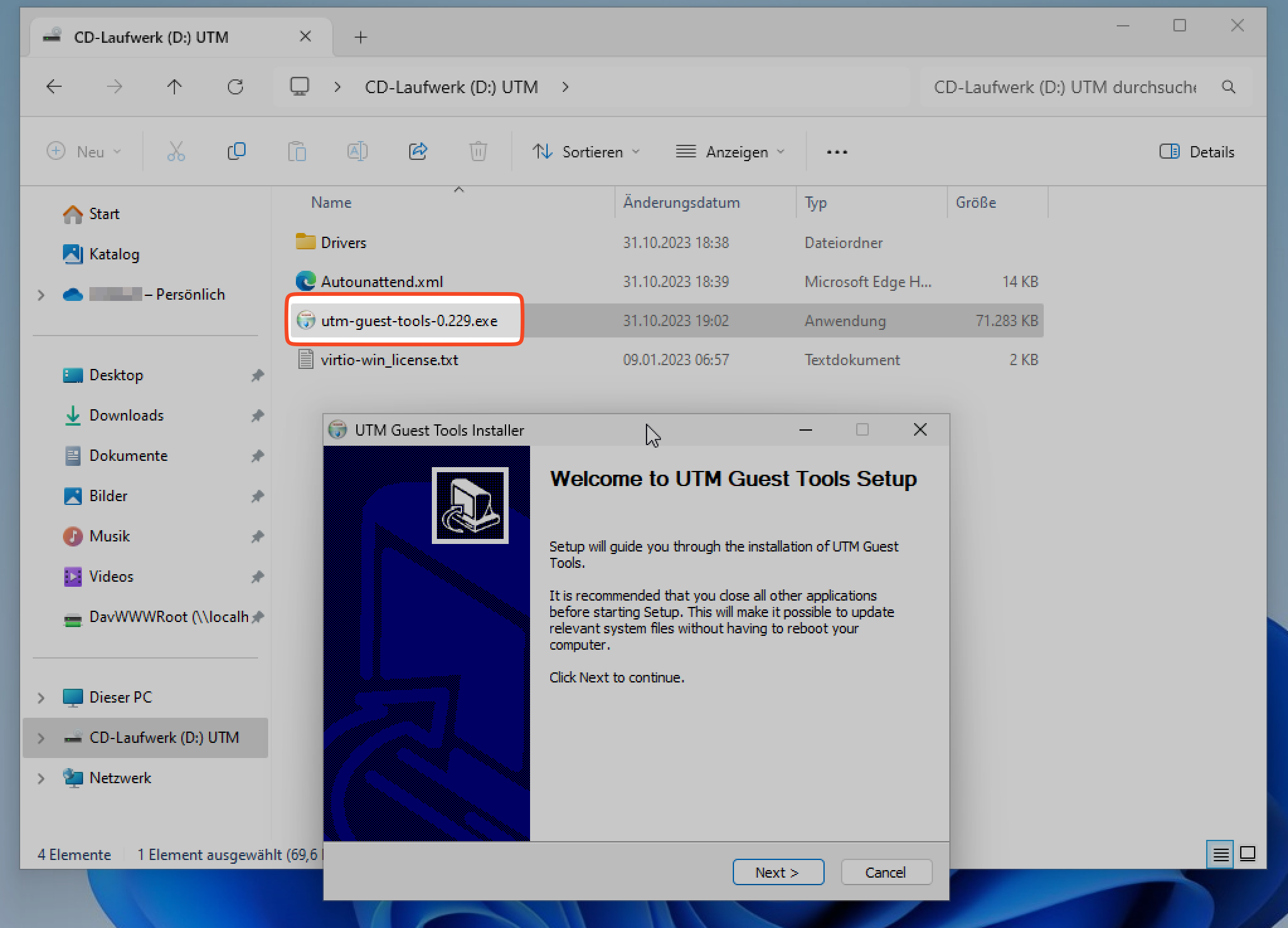Open the three-dots more options menu

(837, 152)
